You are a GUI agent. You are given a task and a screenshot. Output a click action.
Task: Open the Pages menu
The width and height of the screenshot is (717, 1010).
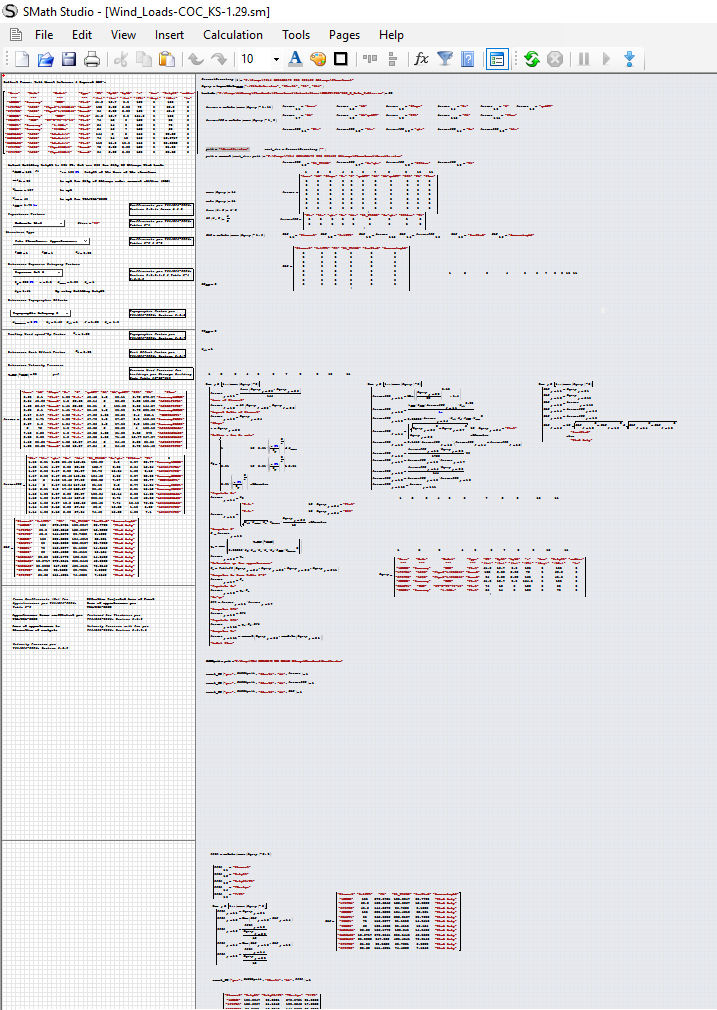(x=344, y=34)
